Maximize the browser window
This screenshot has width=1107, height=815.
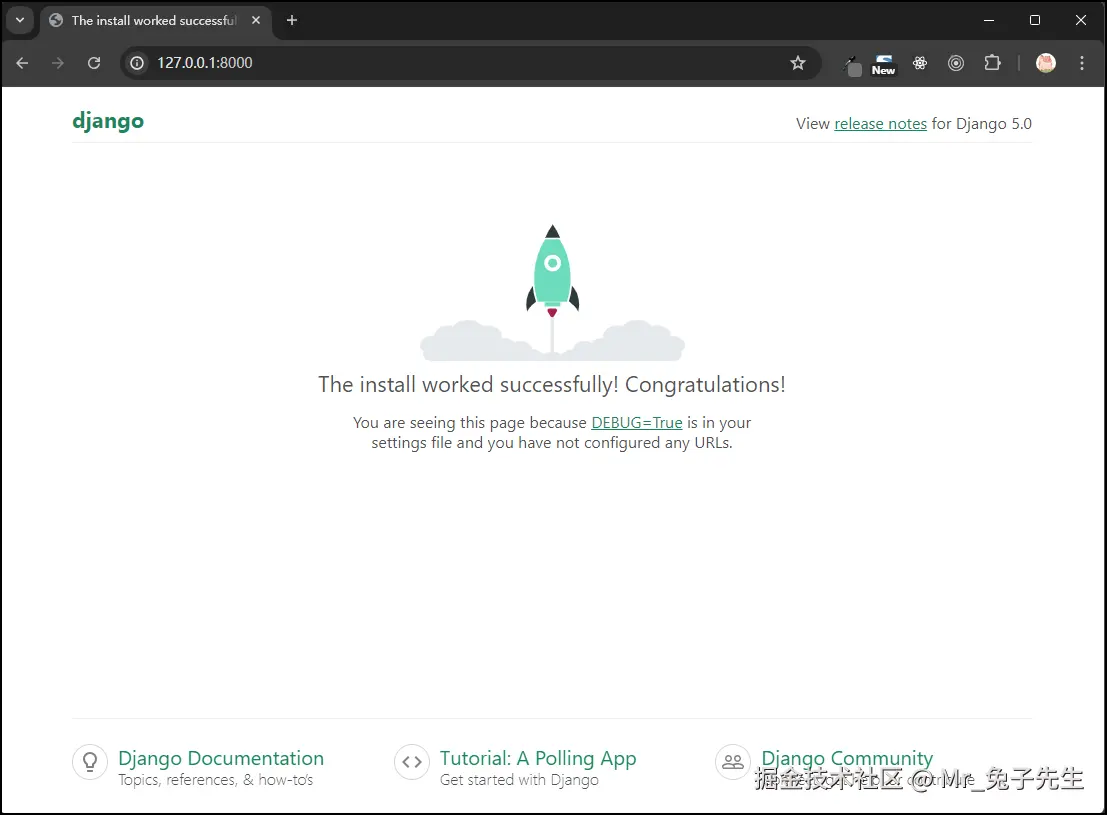click(1035, 20)
